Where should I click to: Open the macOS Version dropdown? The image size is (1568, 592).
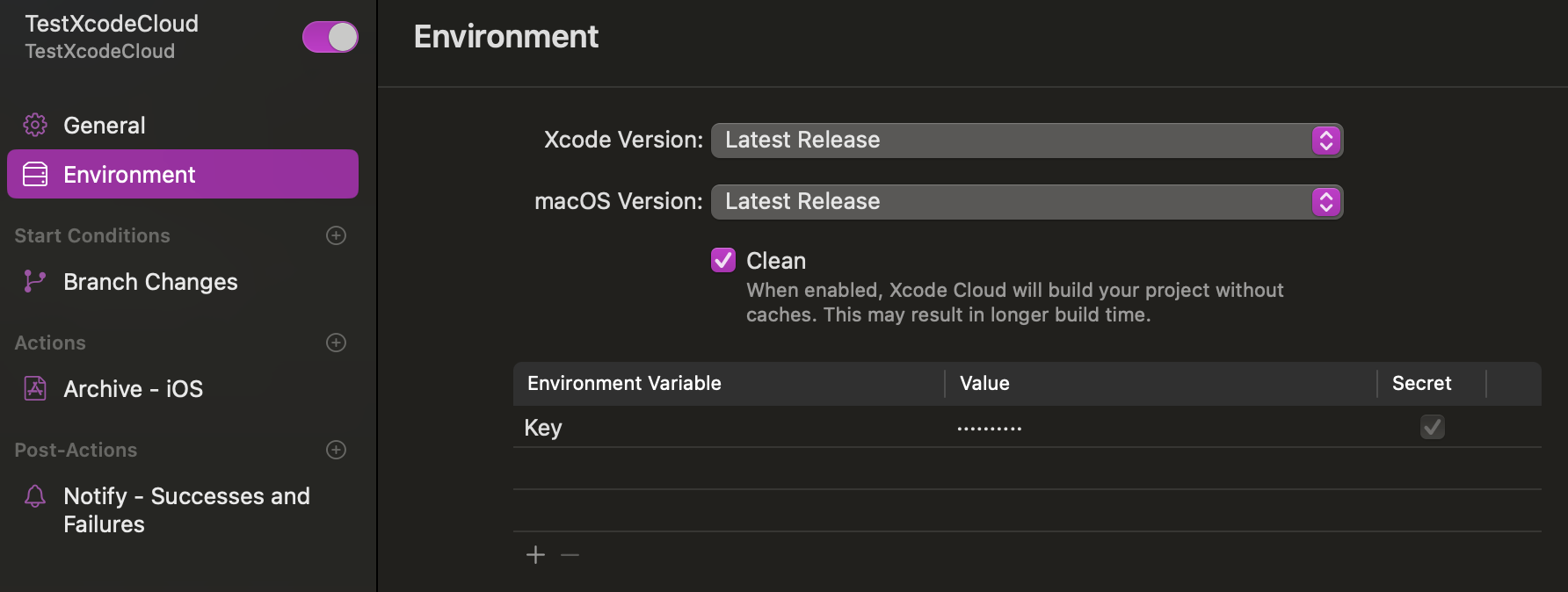(1026, 202)
